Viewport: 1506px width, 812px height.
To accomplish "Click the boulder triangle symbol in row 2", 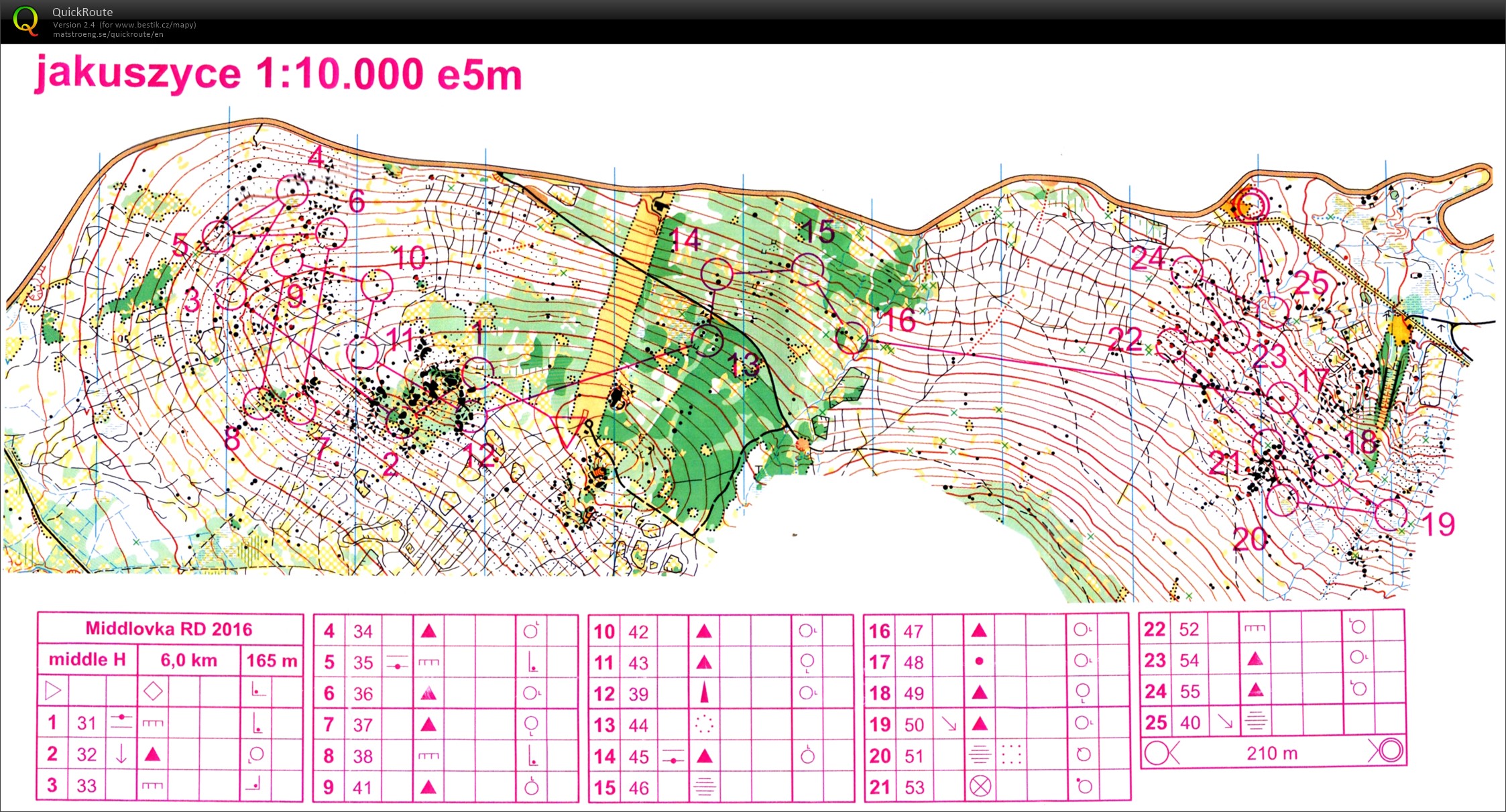I will point(153,754).
